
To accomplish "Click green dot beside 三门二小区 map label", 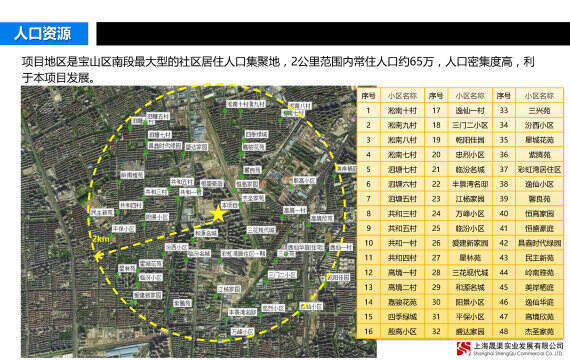I will tap(266, 282).
